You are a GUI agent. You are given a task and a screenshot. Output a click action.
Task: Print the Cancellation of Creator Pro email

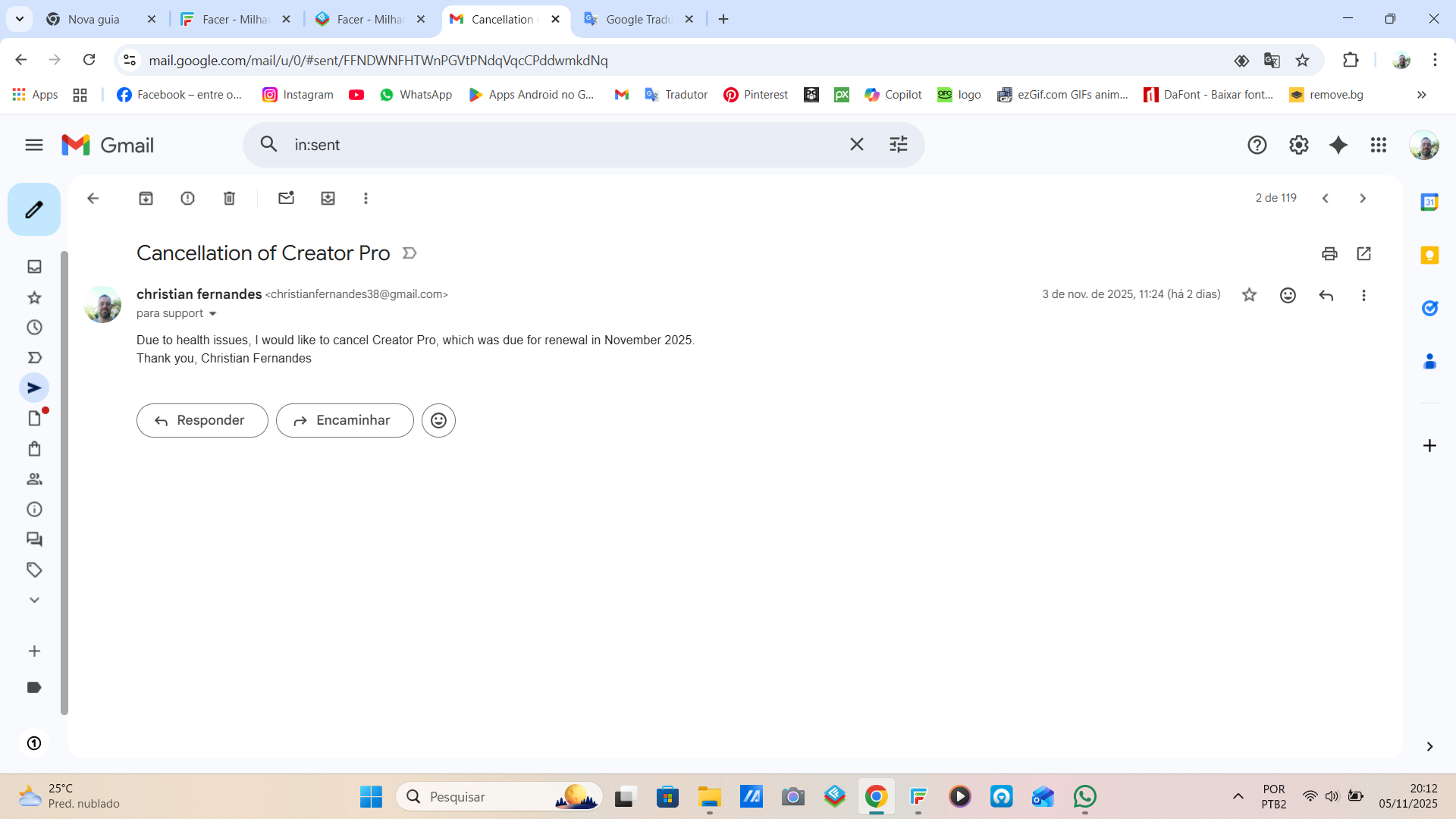pyautogui.click(x=1329, y=254)
